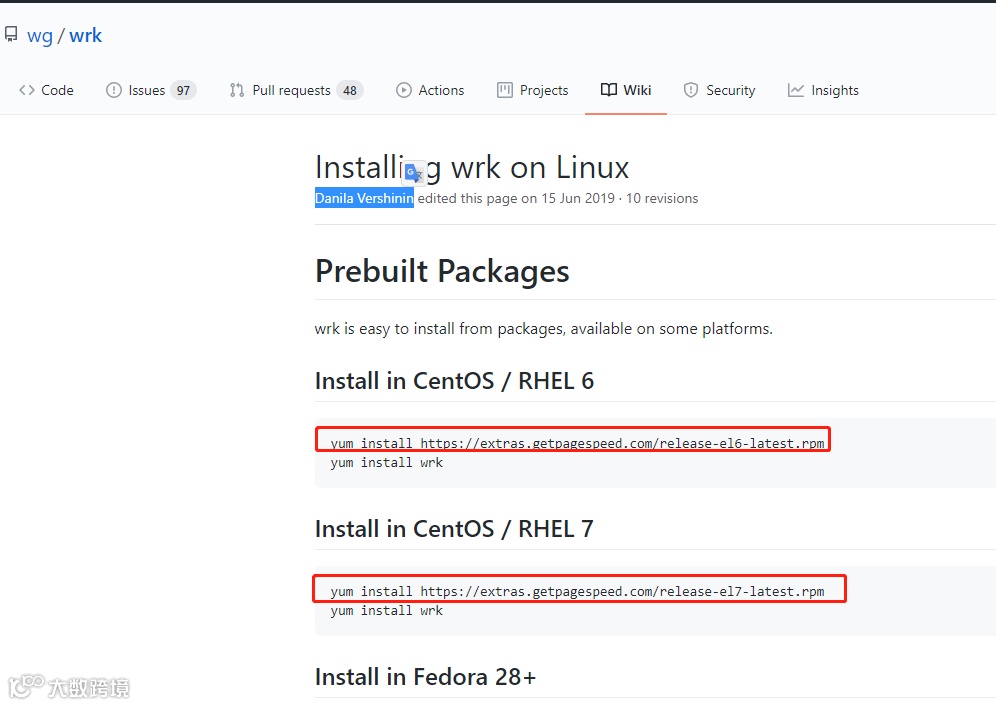Click the Code angle-brackets icon
The width and height of the screenshot is (996, 706).
coord(27,90)
